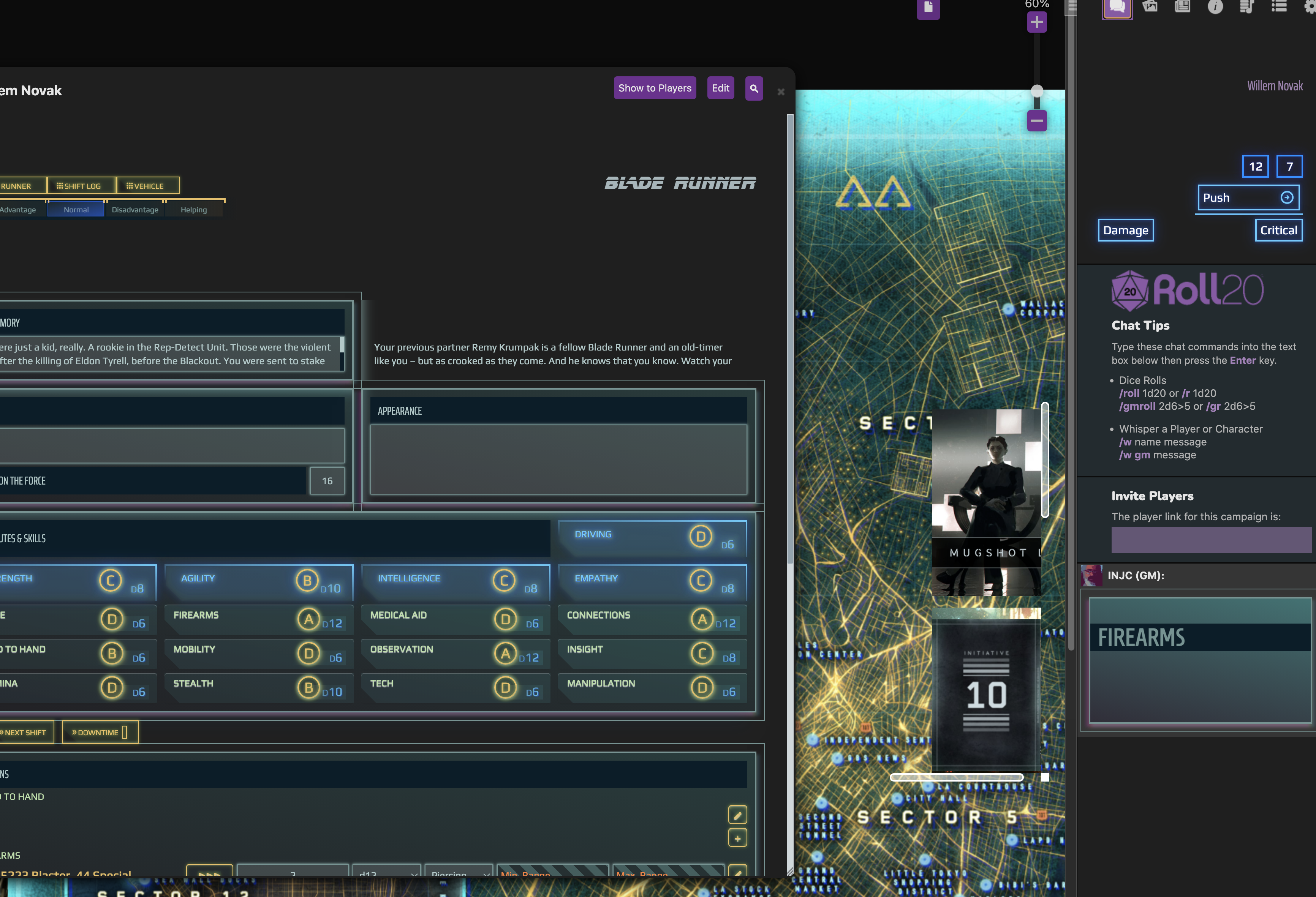The height and width of the screenshot is (897, 1316).
Task: Roll the Empathy C die circle
Action: (701, 581)
